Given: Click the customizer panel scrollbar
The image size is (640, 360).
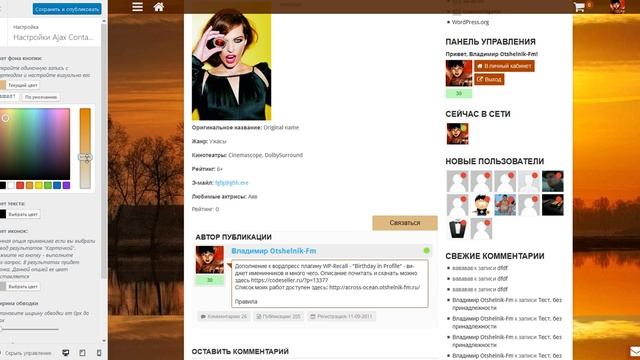Looking at the screenshot, I should click(x=104, y=151).
